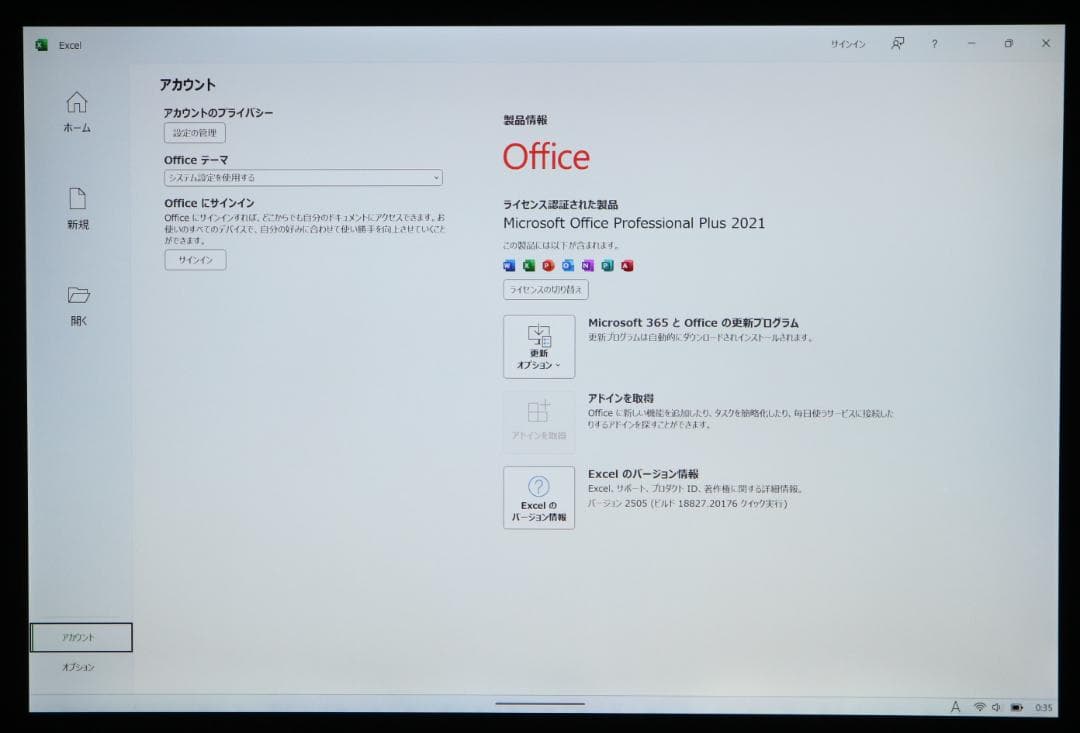Click the 設定の管理 button

pyautogui.click(x=195, y=133)
